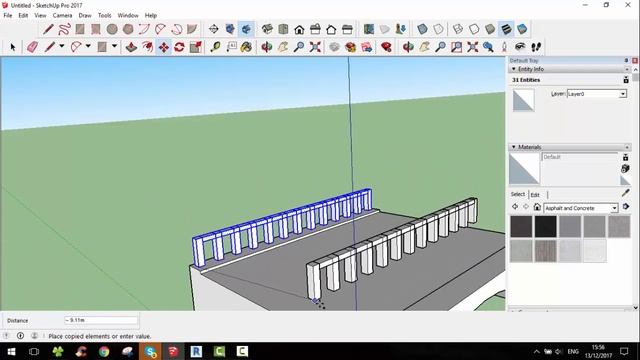640x360 pixels.
Task: Collapse the Entity Info panel
Action: 514,69
